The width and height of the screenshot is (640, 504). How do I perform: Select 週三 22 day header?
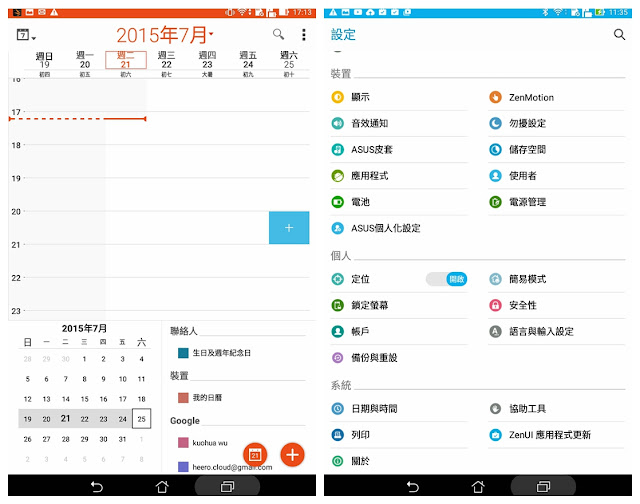167,60
